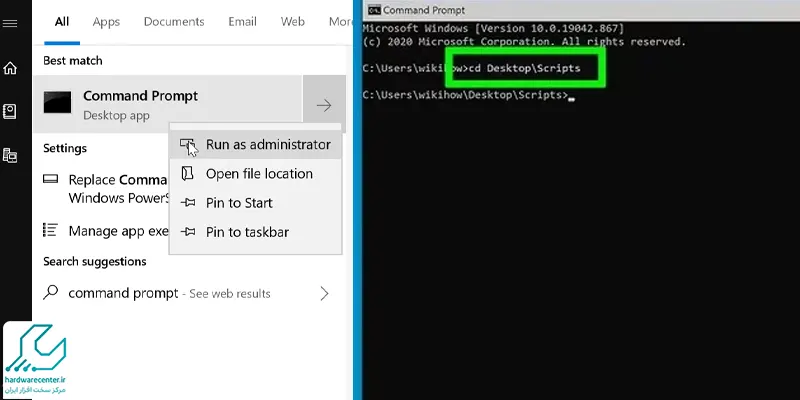The height and width of the screenshot is (400, 800).
Task: Open the notebook icon in search sidebar
Action: click(x=10, y=112)
